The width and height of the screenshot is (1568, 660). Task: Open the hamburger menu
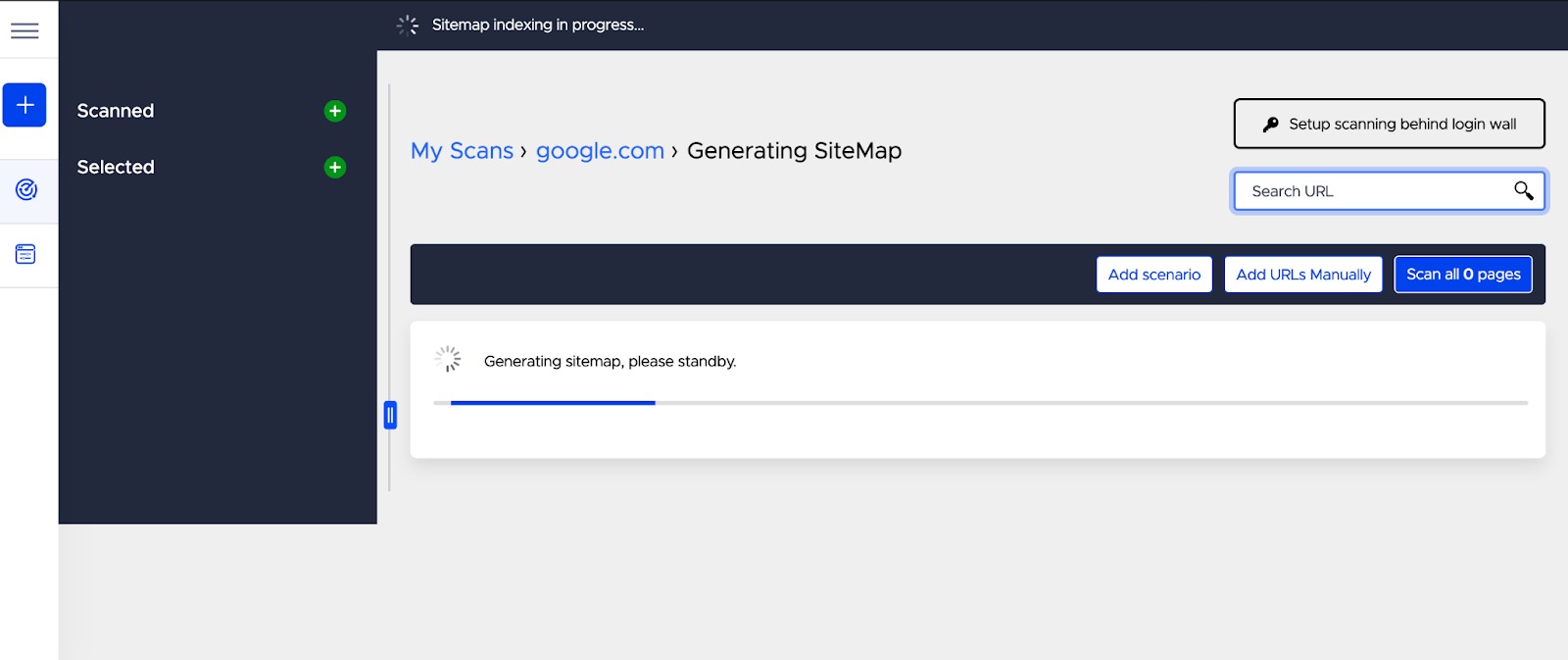click(24, 30)
